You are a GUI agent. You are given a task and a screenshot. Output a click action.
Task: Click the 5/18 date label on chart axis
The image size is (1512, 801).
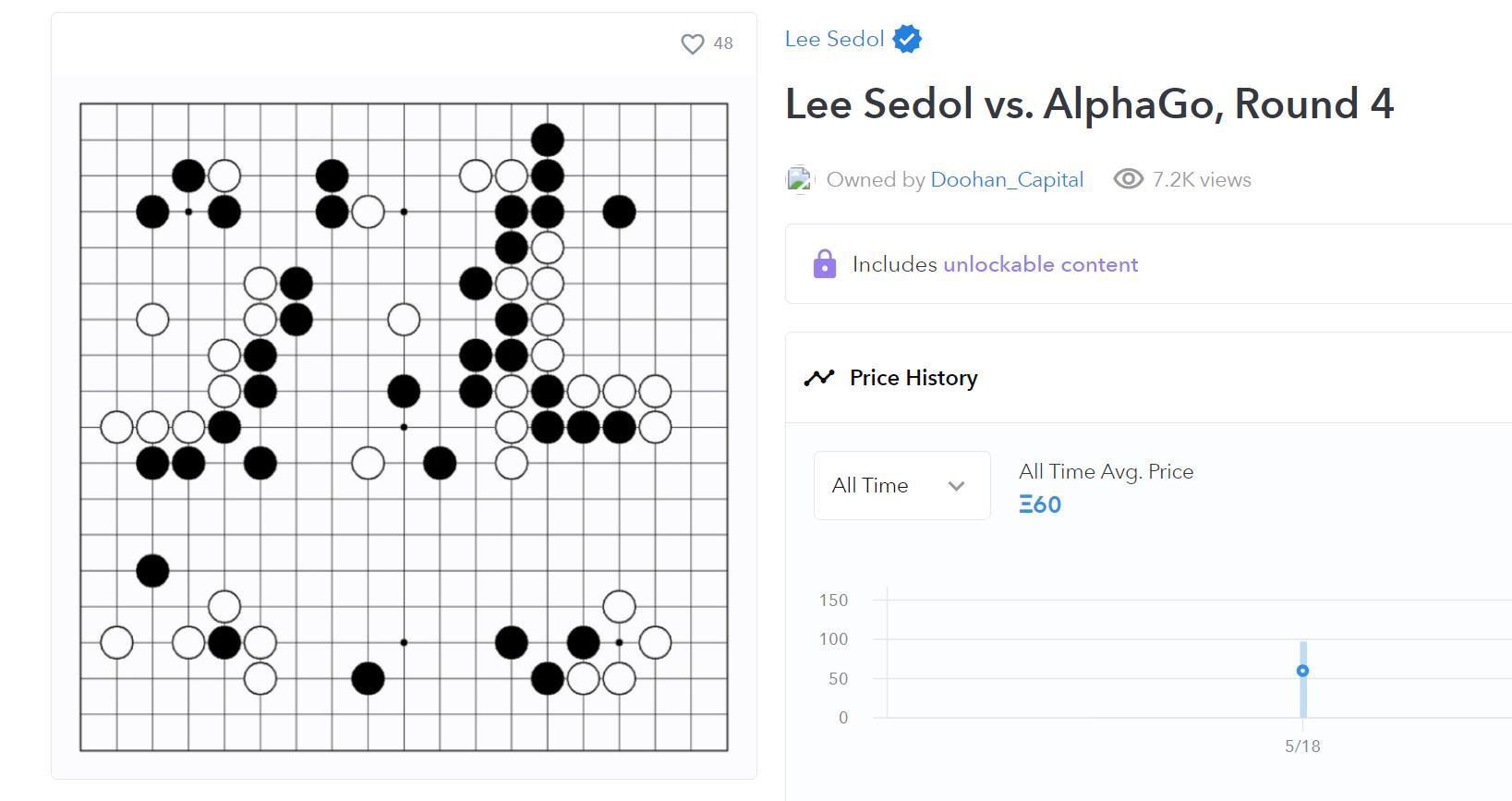1302,746
